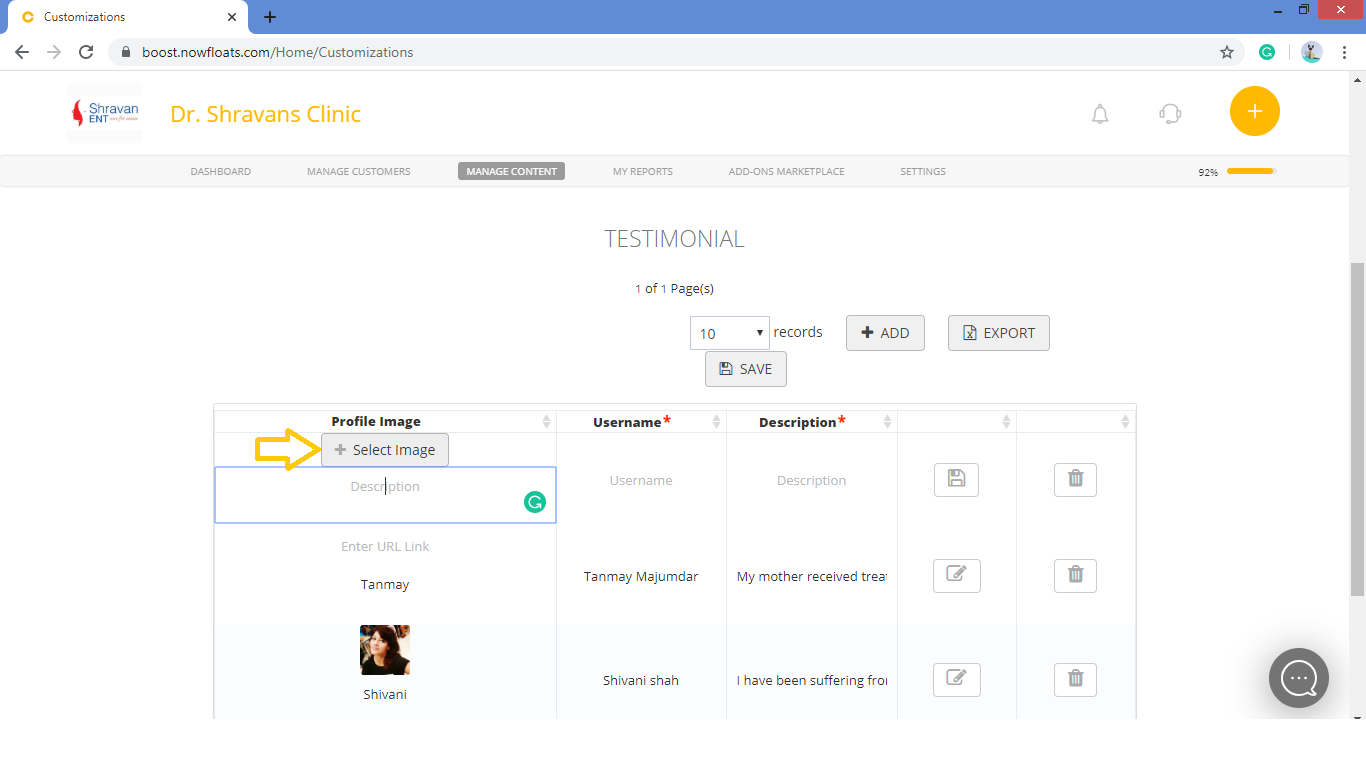This screenshot has width=1366, height=768.
Task: Click the ADD button
Action: (x=885, y=333)
